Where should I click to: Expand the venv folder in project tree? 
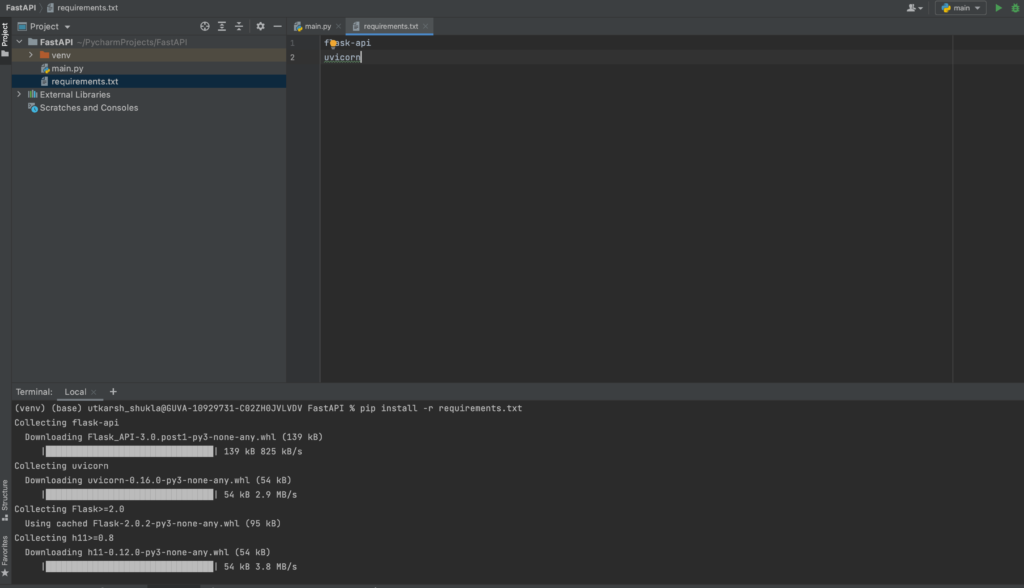[31, 55]
